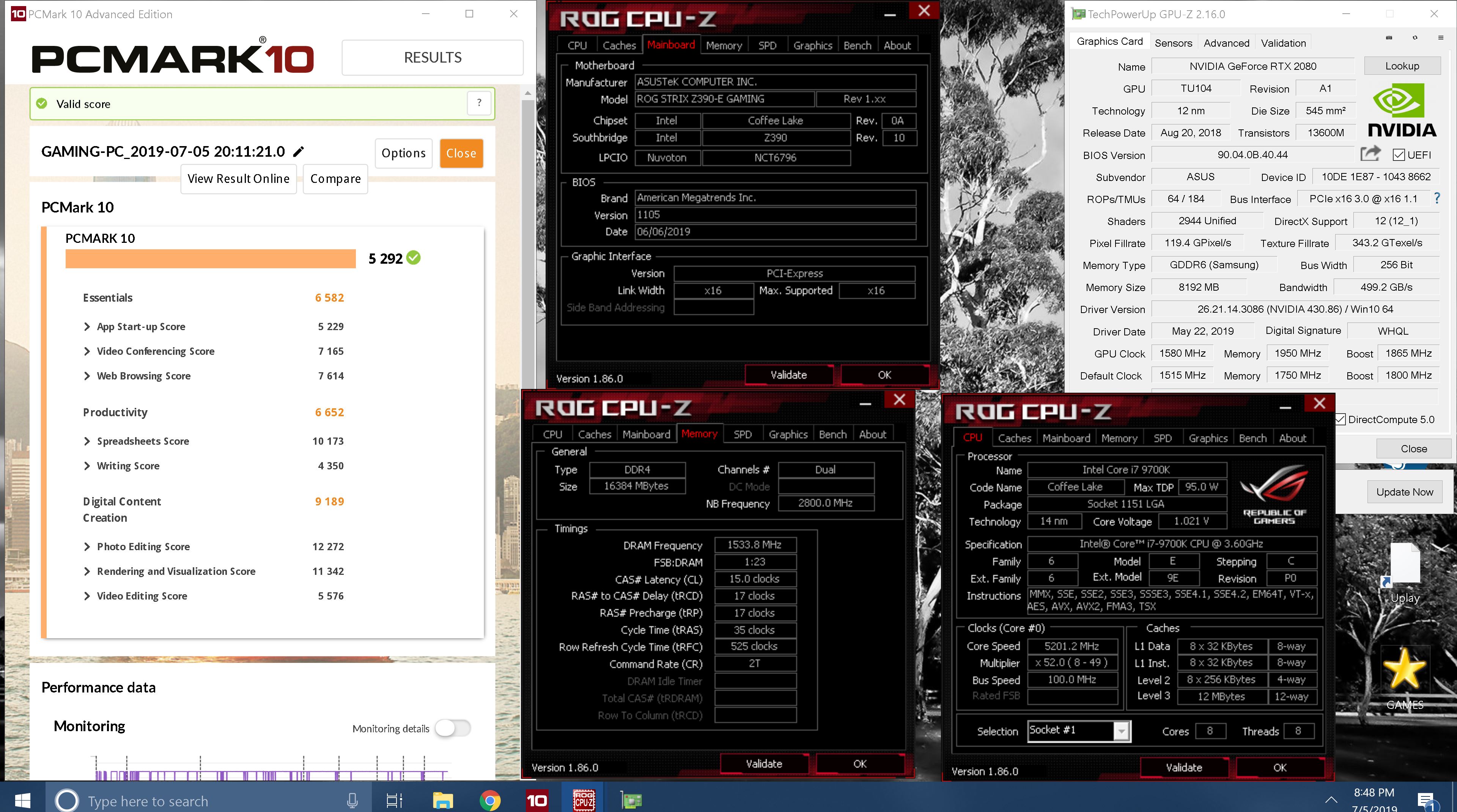The width and height of the screenshot is (1457, 812).
Task: Click Validate in the Mainboard CPU-Z window
Action: (x=788, y=375)
